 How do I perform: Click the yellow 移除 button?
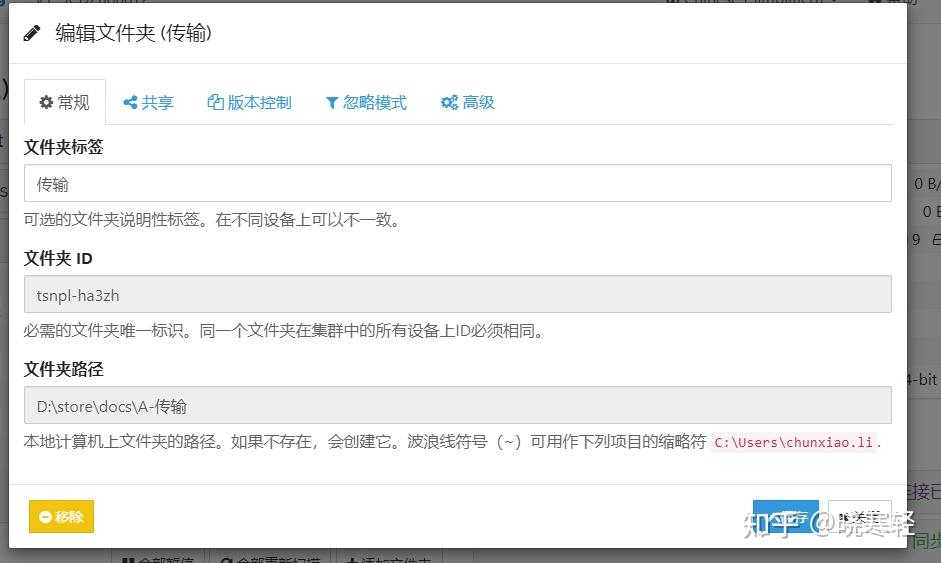click(61, 516)
